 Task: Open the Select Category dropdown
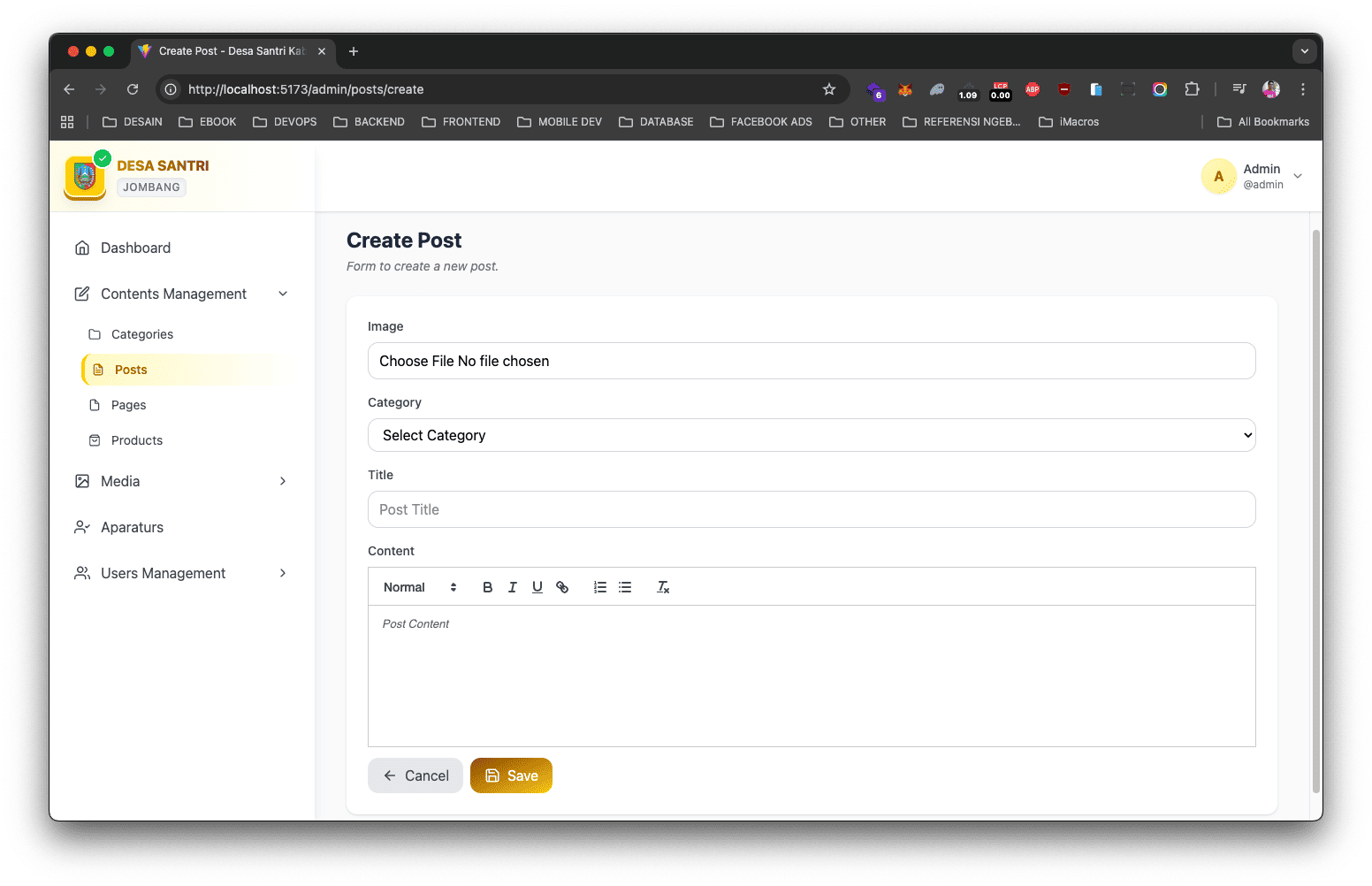click(811, 435)
